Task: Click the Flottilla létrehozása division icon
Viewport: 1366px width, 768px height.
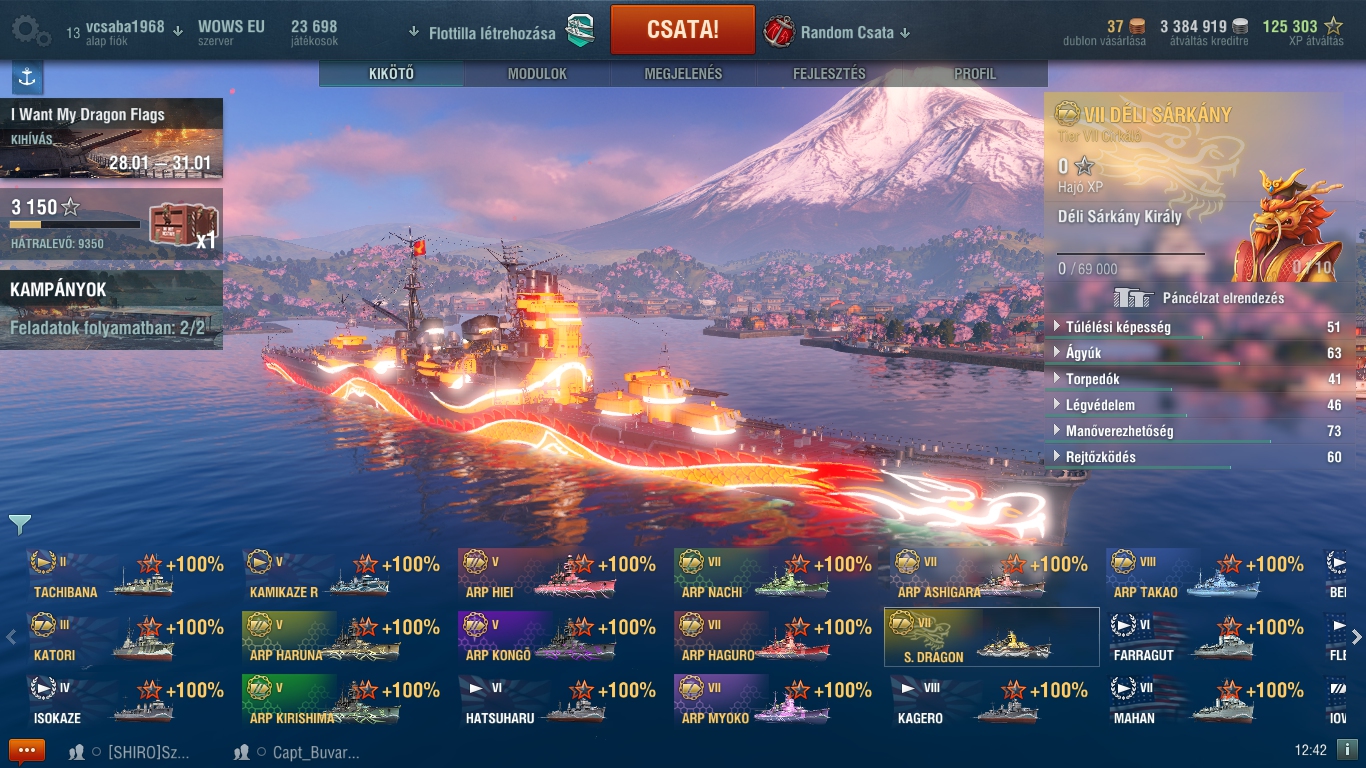Action: coord(581,31)
